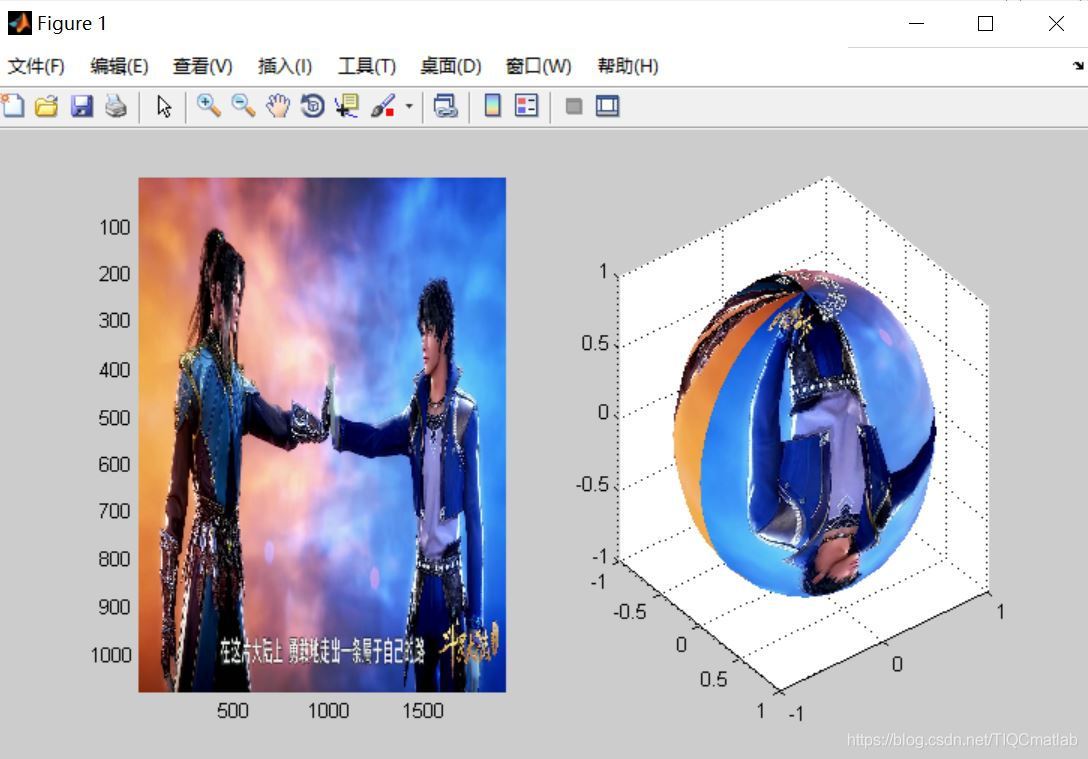
Task: Select the Edit Plot arrow tool
Action: pyautogui.click(x=164, y=106)
